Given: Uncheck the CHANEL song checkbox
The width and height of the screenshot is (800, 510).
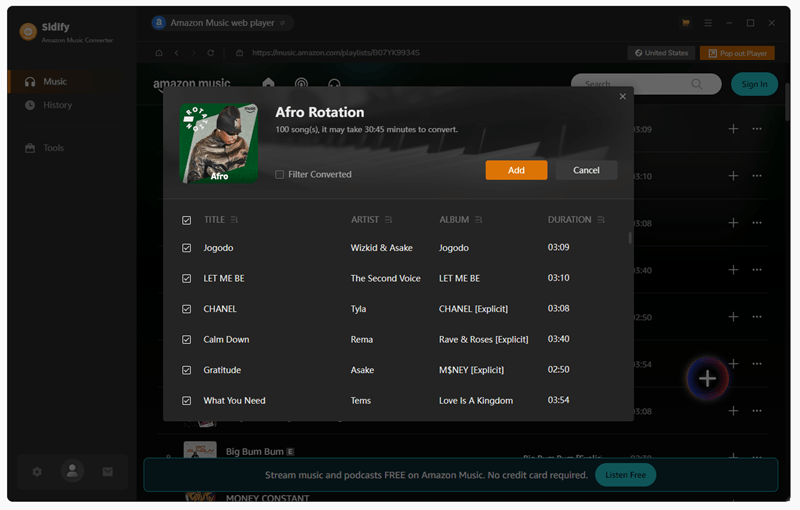Looking at the screenshot, I should [187, 309].
